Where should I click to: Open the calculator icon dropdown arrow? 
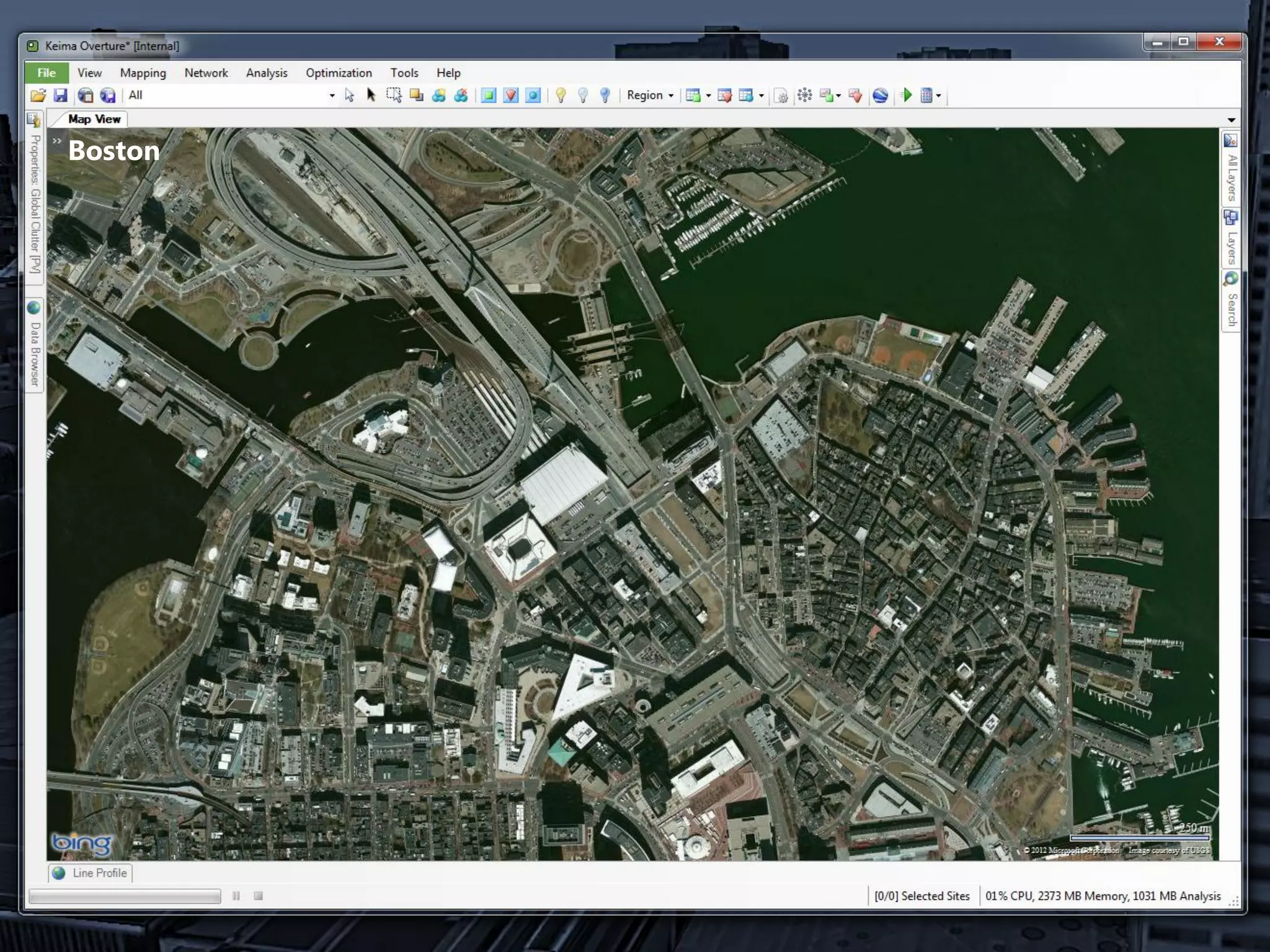(x=938, y=95)
